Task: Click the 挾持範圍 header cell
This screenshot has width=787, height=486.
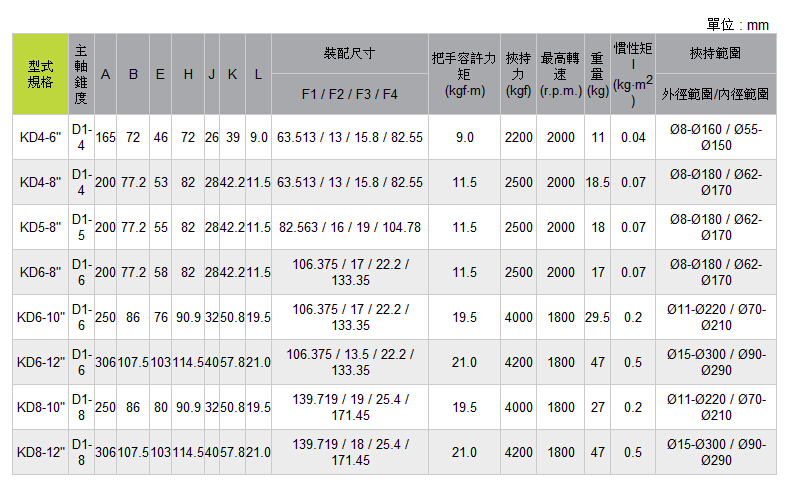Action: [715, 51]
